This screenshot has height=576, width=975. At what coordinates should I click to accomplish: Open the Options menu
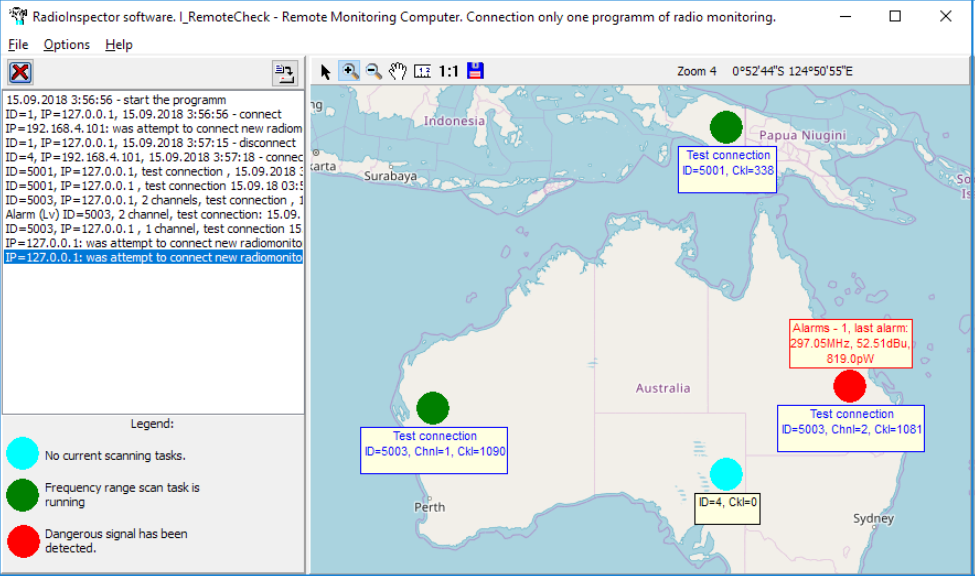67,45
